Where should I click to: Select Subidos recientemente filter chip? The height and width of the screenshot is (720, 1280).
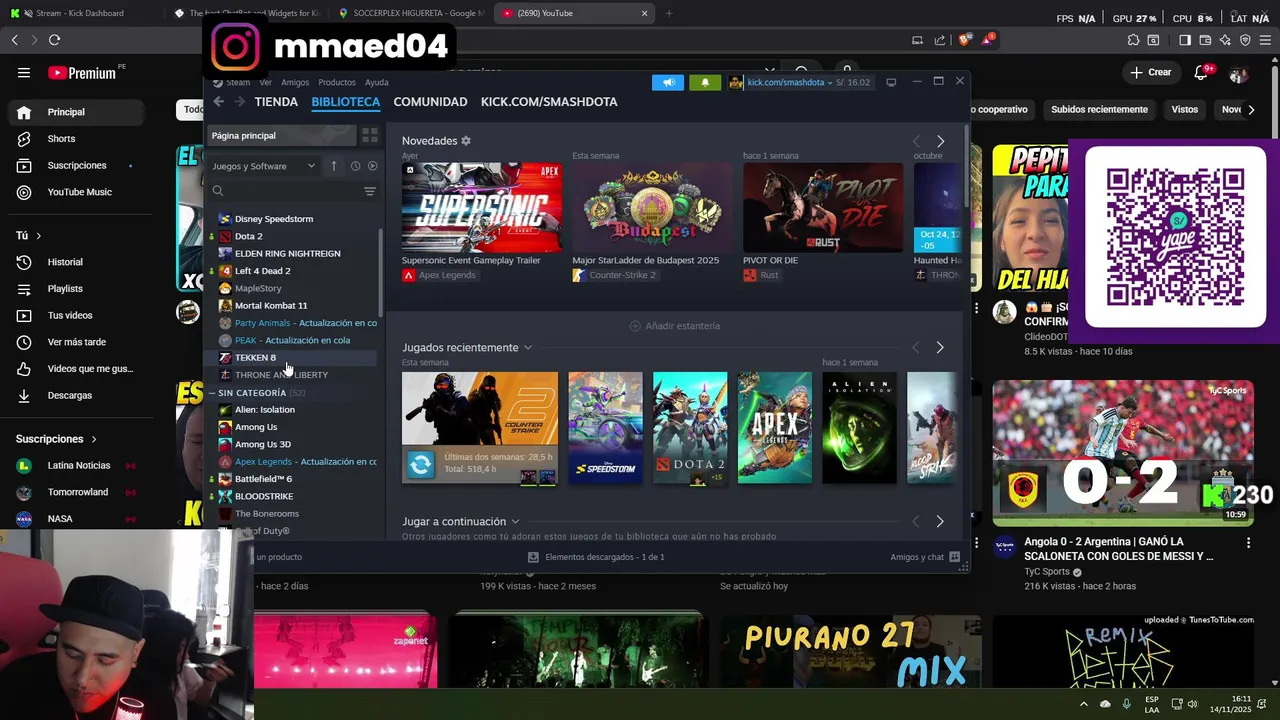[1099, 109]
